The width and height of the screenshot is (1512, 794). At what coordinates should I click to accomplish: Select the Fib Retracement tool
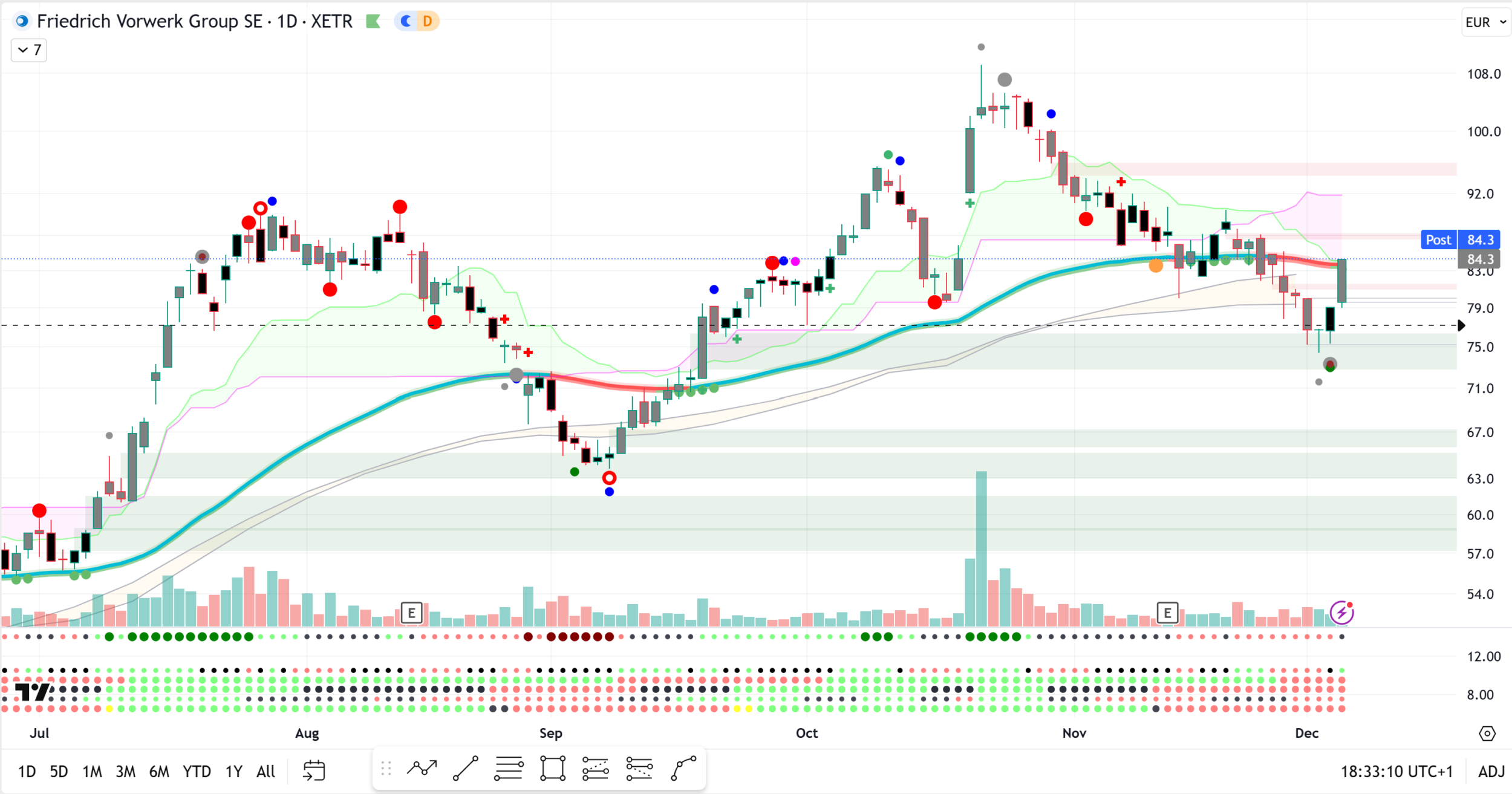(509, 769)
